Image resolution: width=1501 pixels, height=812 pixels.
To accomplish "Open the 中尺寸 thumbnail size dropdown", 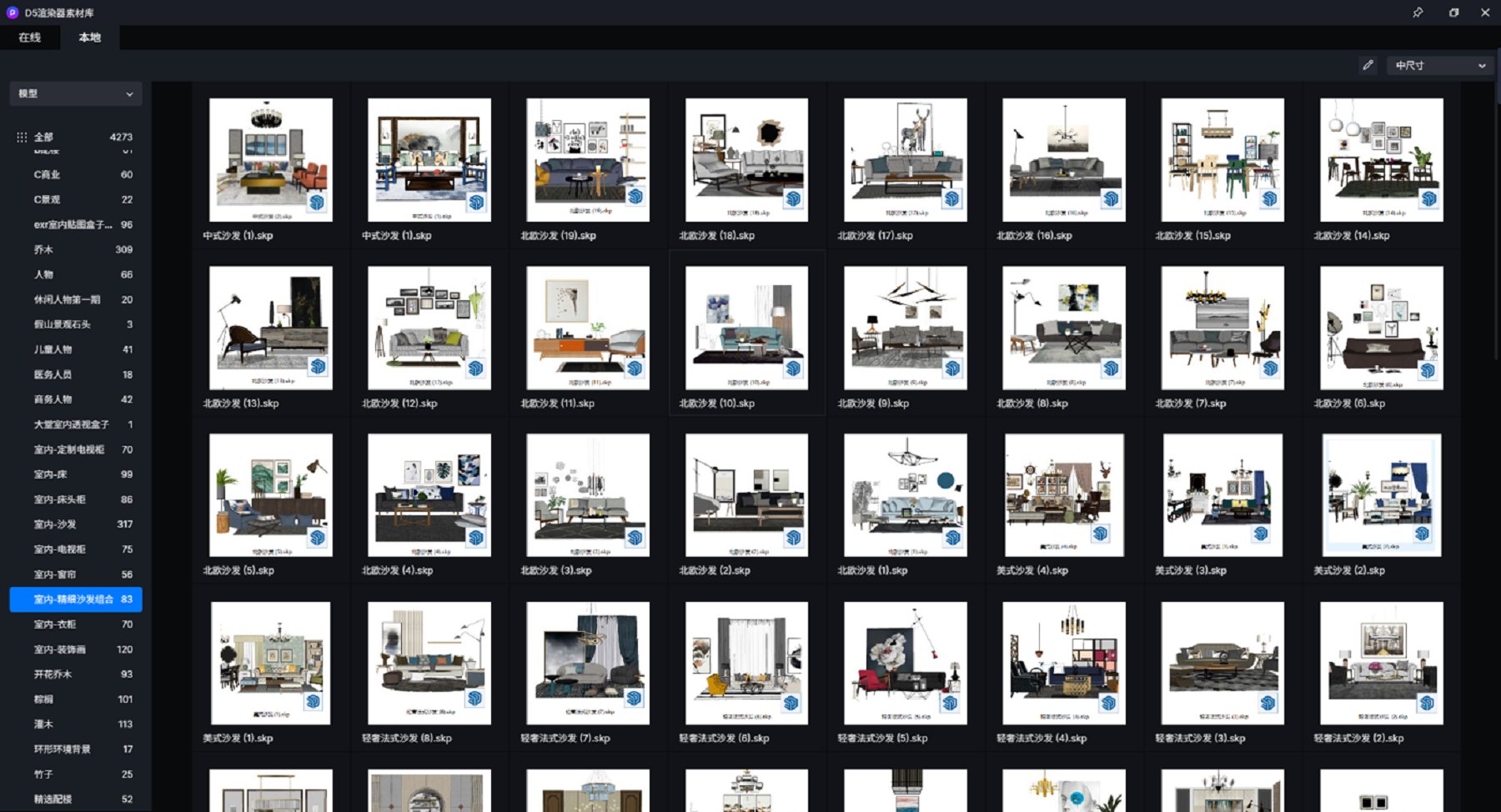I will pos(1440,65).
